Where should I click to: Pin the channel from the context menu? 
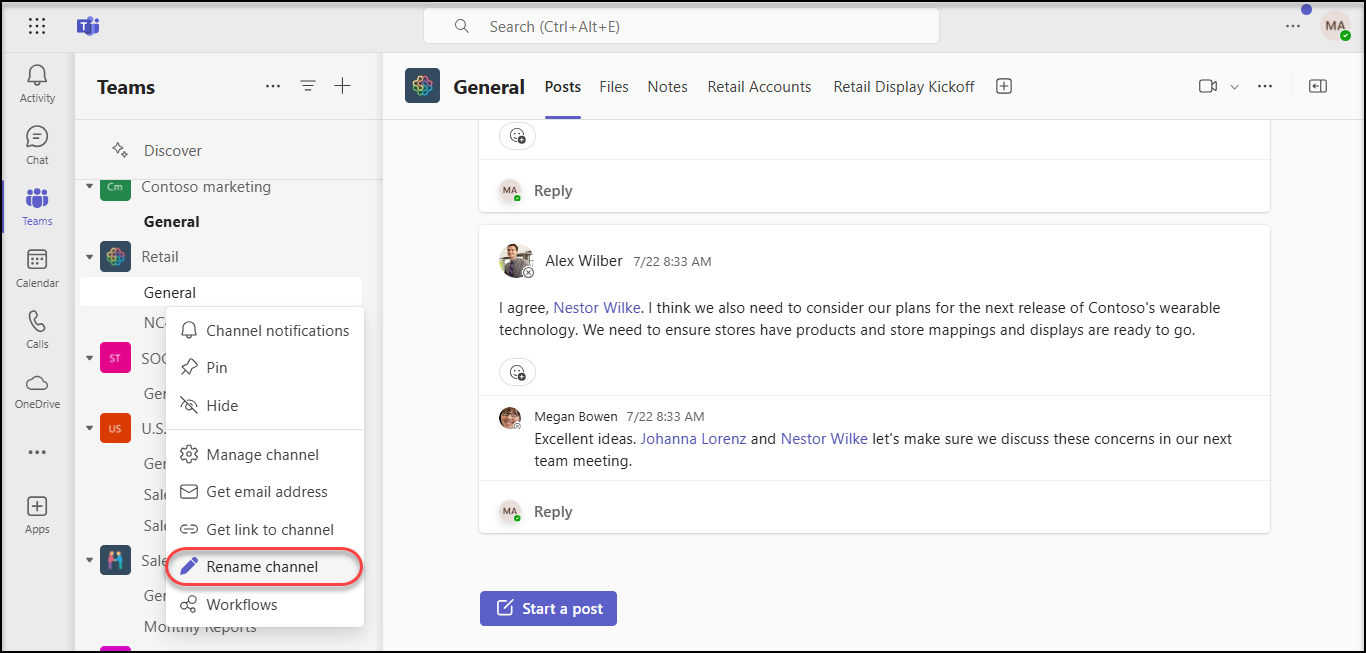(x=216, y=368)
